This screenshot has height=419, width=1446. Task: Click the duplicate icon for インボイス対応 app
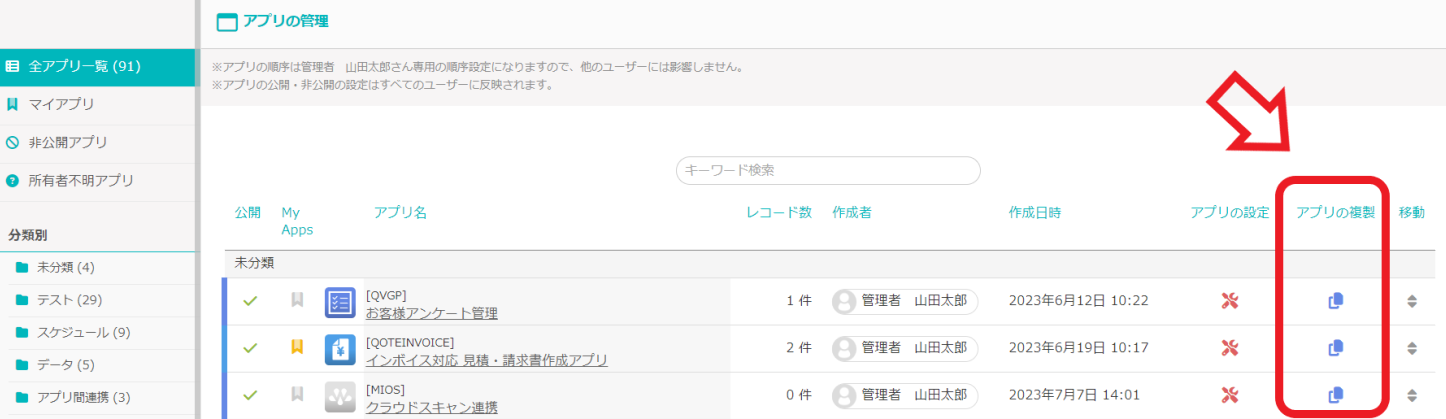pyautogui.click(x=1335, y=348)
